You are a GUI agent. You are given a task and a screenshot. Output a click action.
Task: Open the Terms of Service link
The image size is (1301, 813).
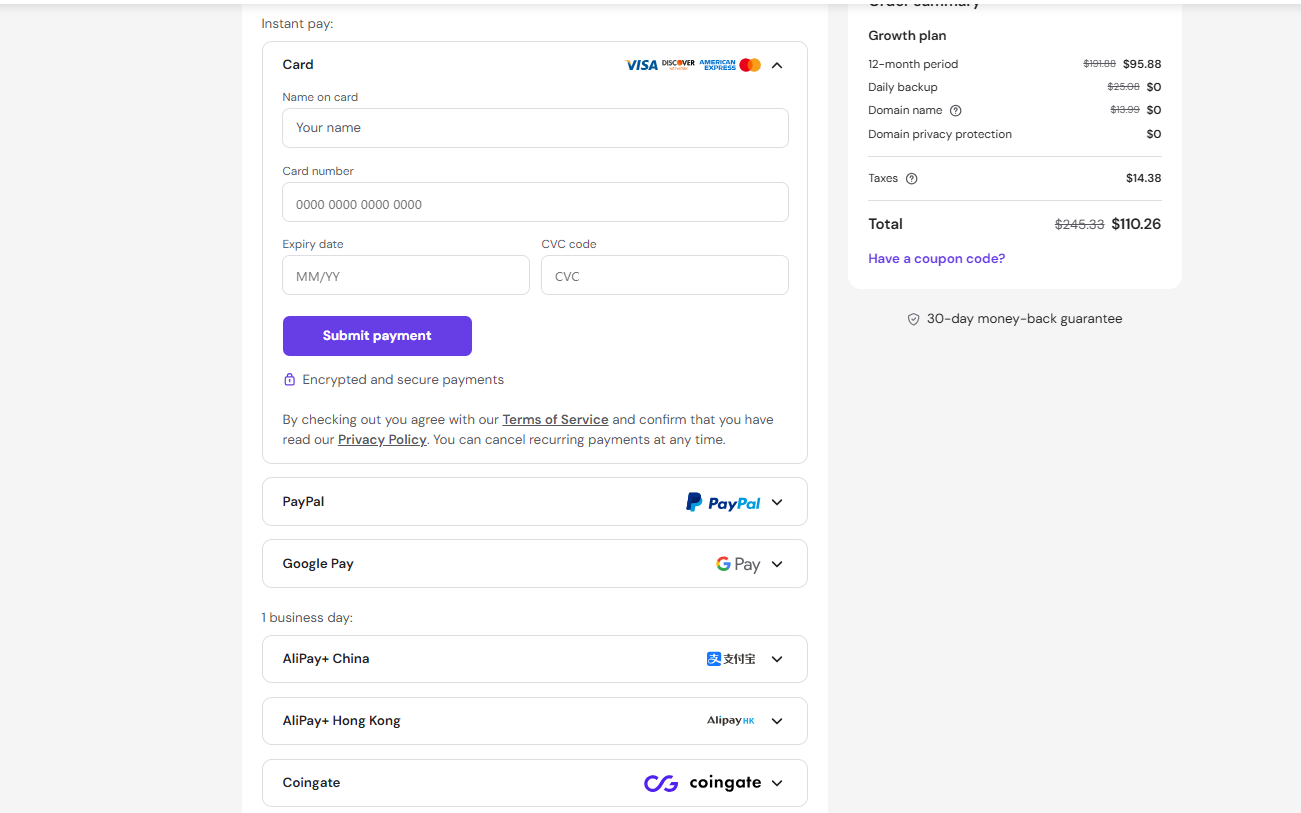pyautogui.click(x=555, y=420)
